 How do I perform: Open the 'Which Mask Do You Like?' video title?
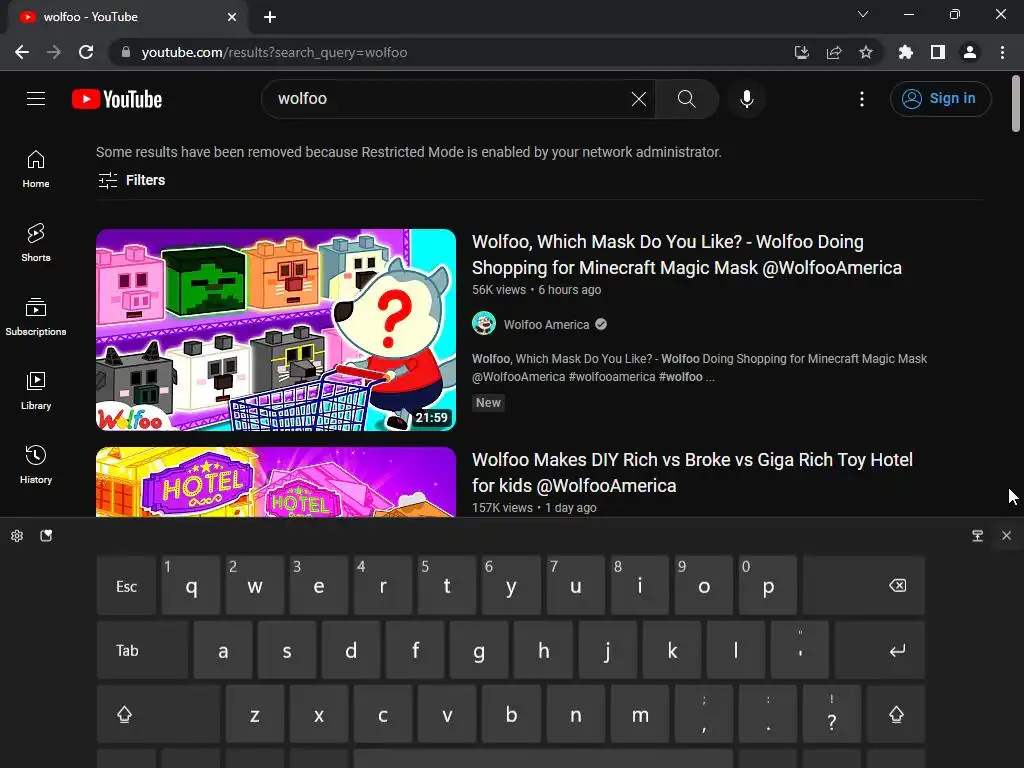[x=686, y=255]
